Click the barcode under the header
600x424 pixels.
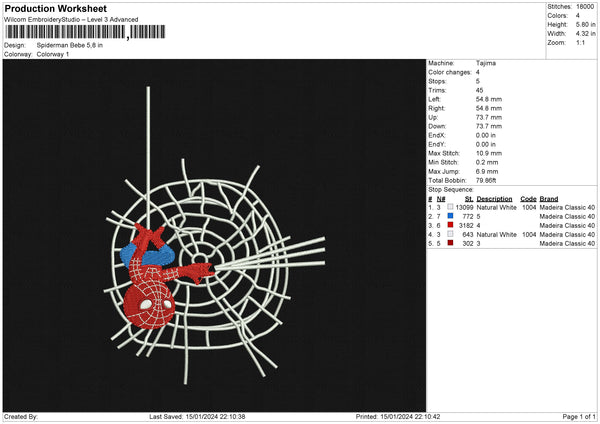[x=85, y=32]
